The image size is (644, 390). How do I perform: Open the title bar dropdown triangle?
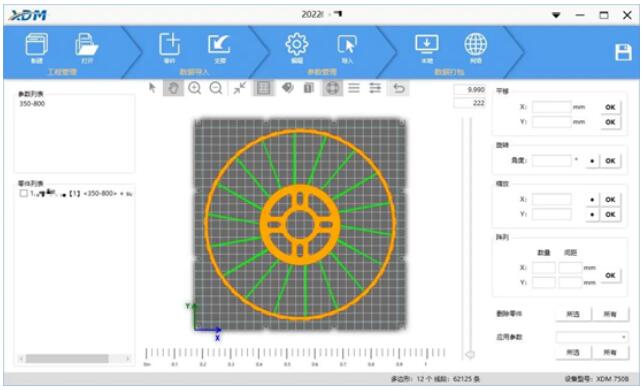[x=556, y=15]
